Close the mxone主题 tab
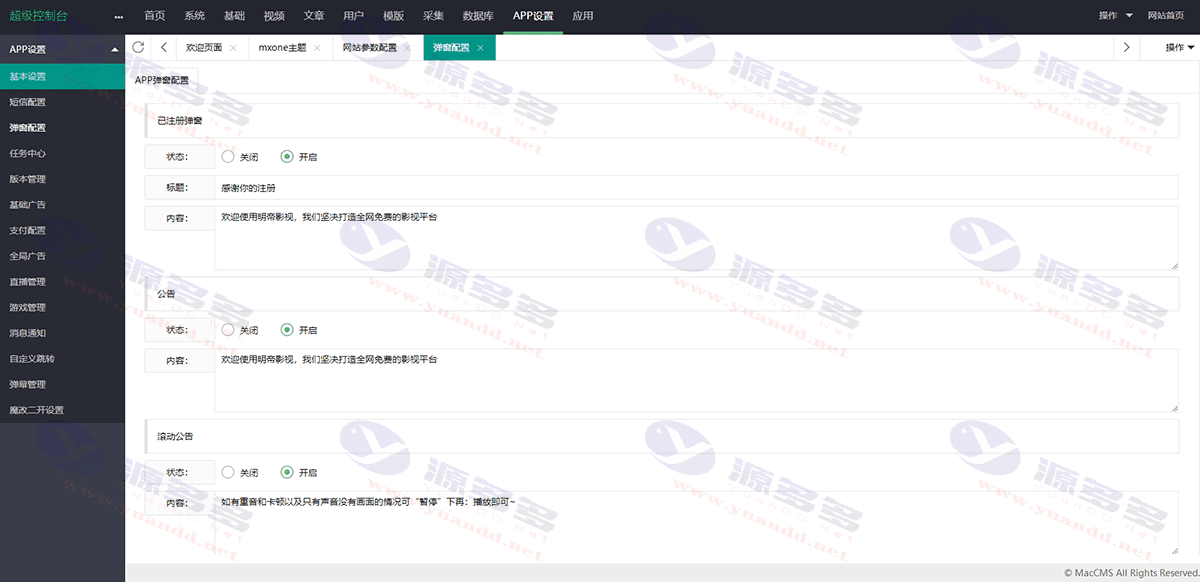 317,48
